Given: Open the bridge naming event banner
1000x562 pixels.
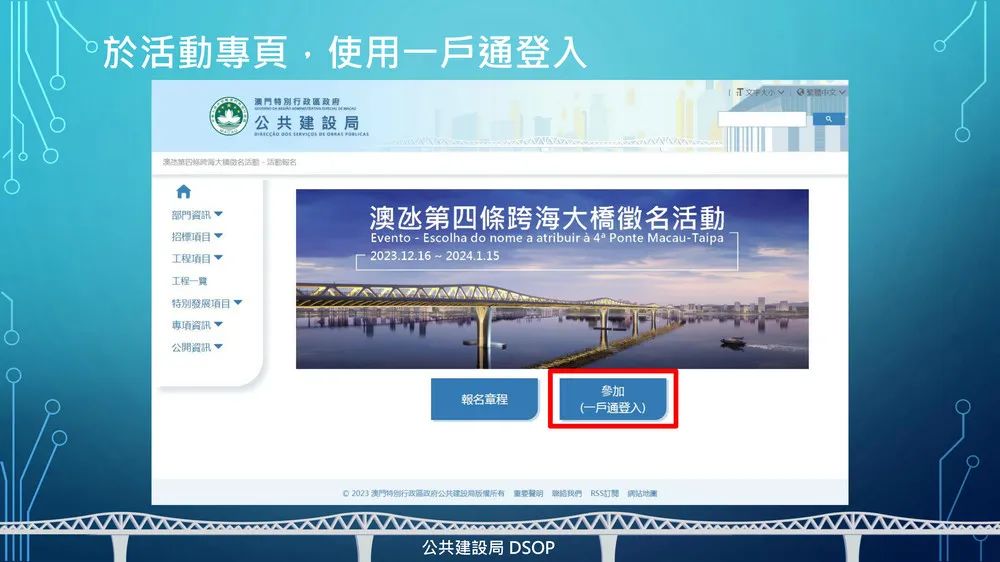Looking at the screenshot, I should 552,279.
